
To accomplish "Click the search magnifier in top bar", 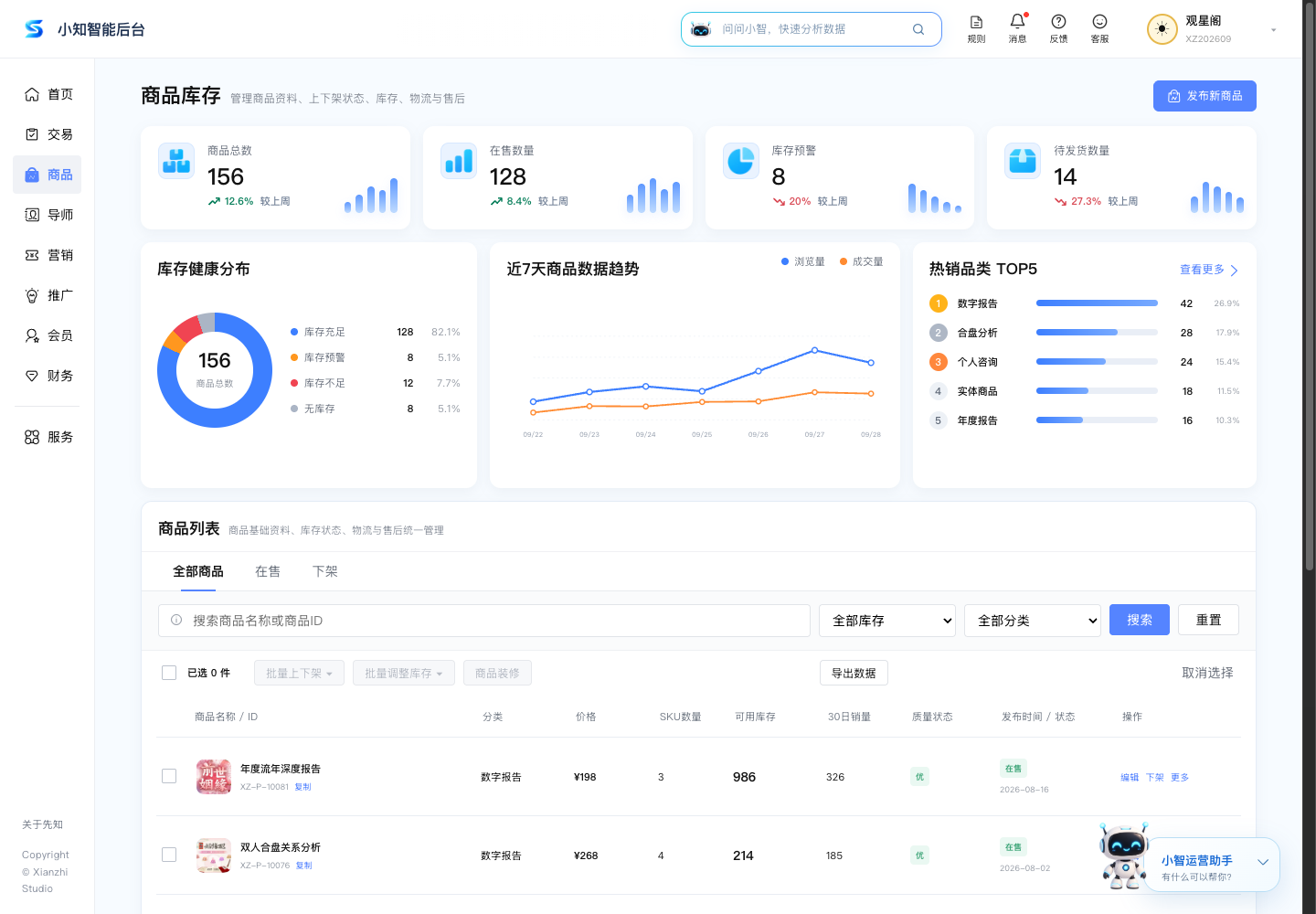I will [918, 29].
